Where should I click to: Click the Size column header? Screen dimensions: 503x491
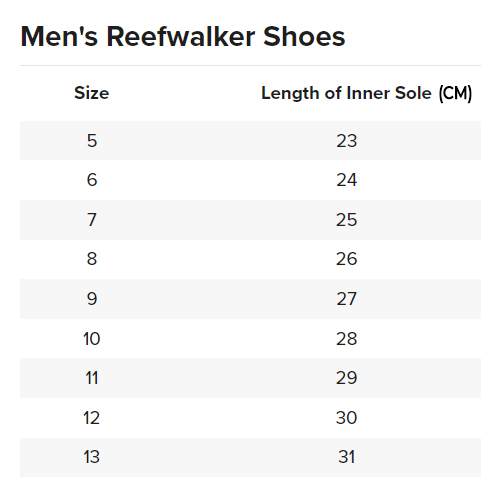pos(92,93)
